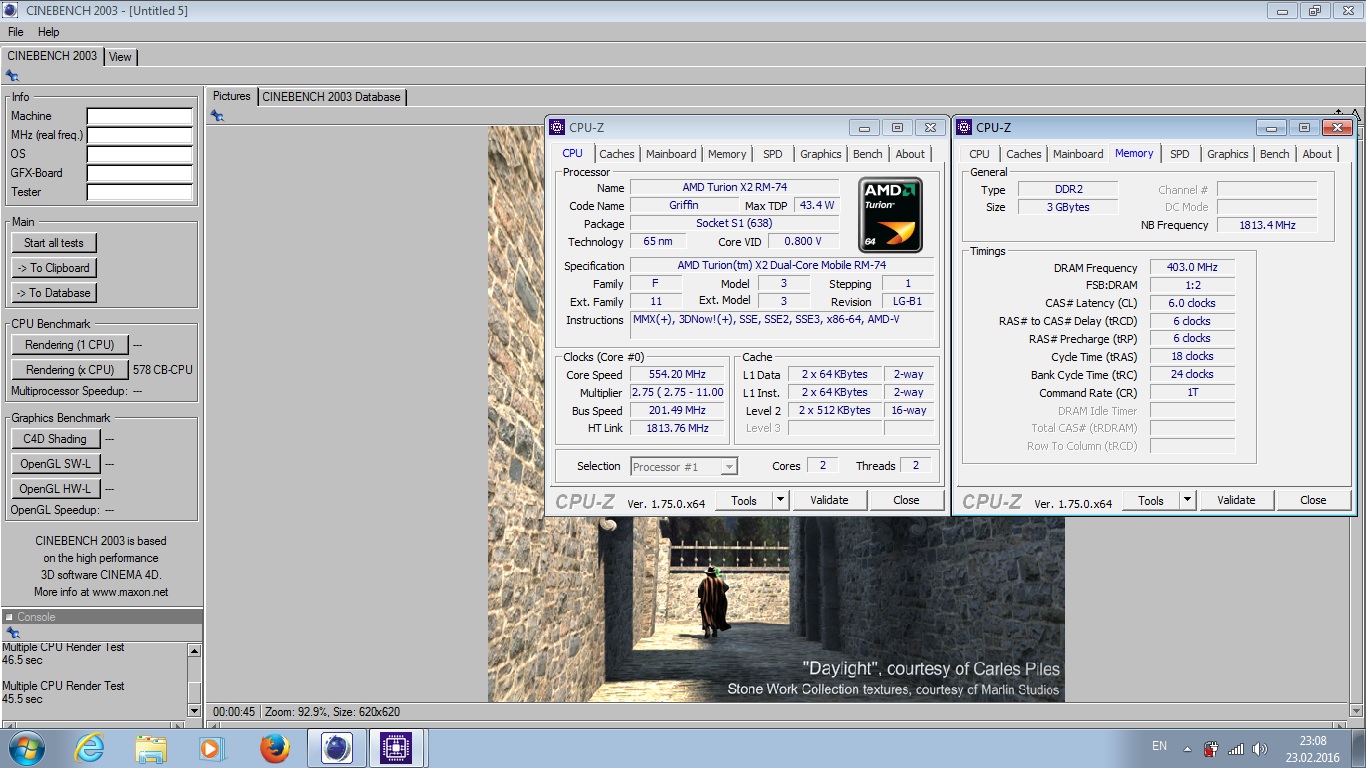
Task: Minimize the left CPU-Z window
Action: 864,128
